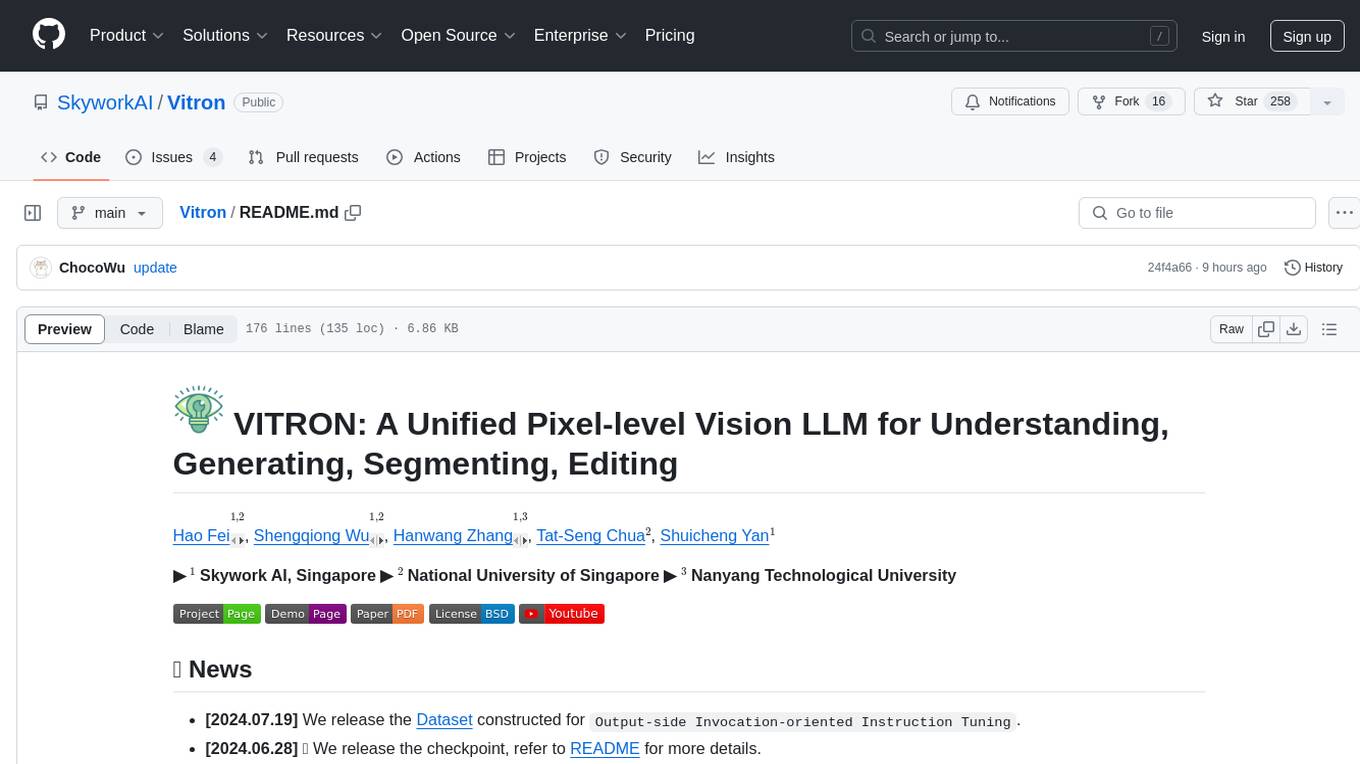Click the License BSD badge
The image size is (1360, 764).
[472, 614]
